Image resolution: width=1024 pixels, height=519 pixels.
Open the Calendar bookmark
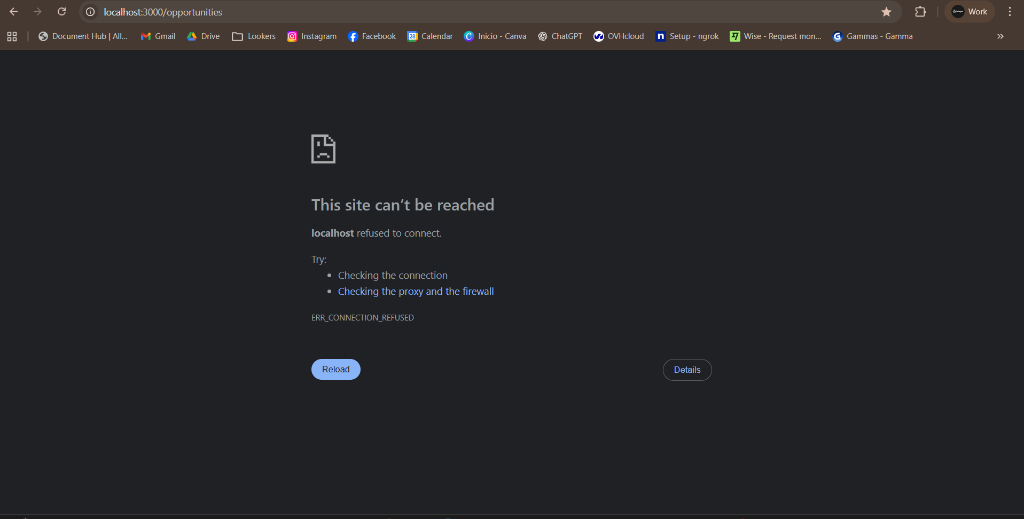tap(430, 36)
